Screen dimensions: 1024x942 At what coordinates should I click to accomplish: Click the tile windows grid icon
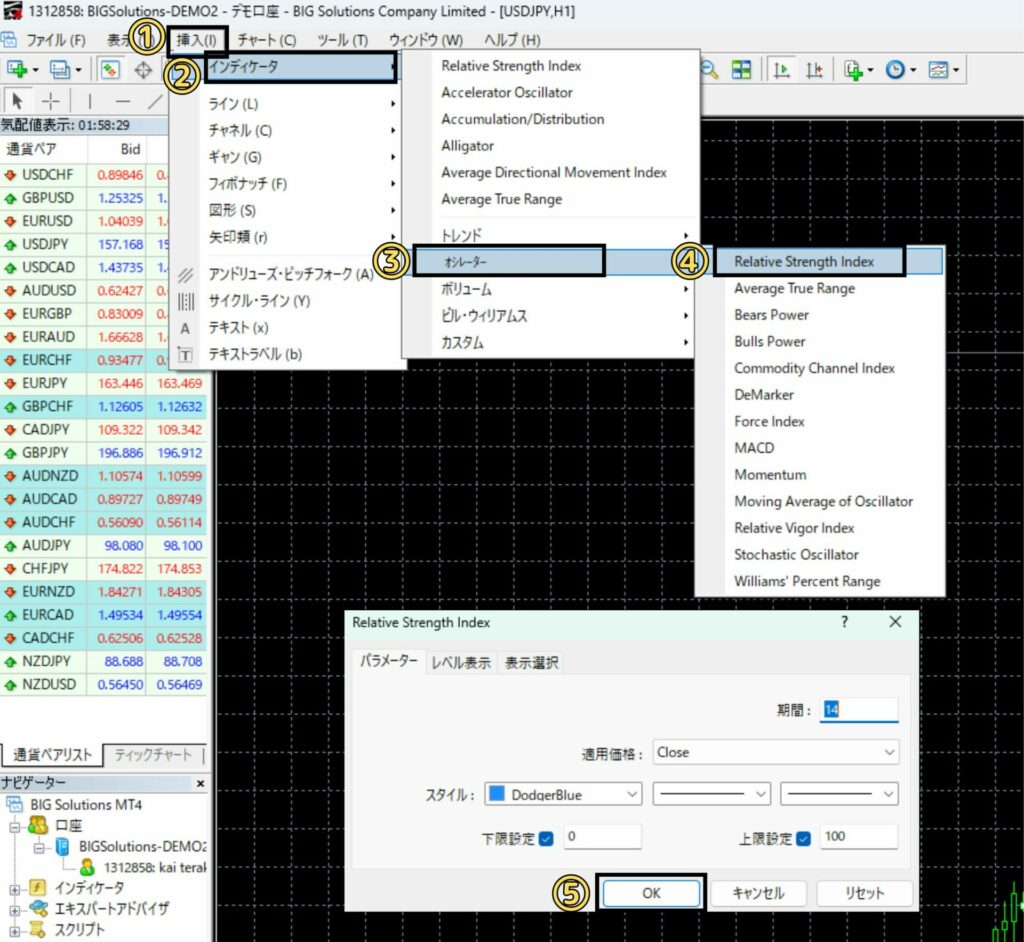[741, 69]
